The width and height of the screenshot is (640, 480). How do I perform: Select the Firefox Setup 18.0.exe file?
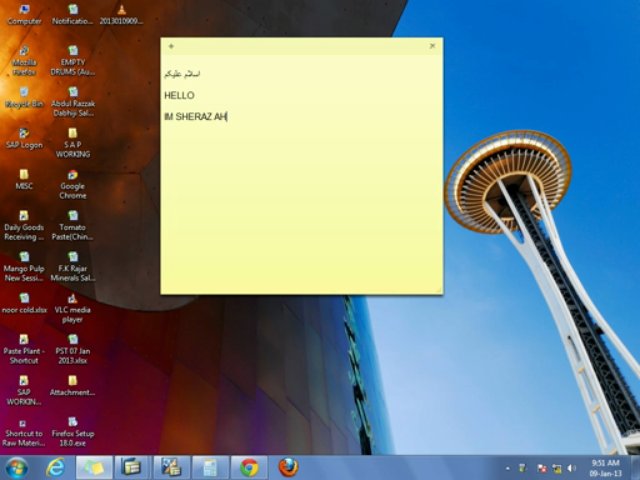(73, 427)
